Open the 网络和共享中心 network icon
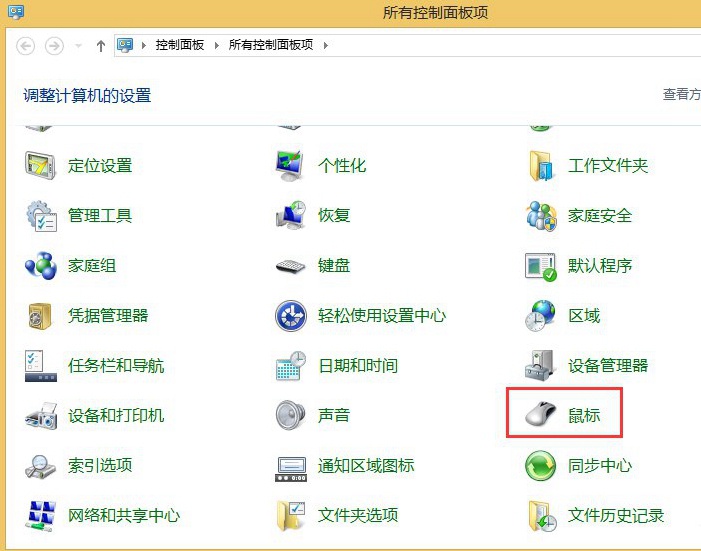701x551 pixels. pyautogui.click(x=41, y=516)
